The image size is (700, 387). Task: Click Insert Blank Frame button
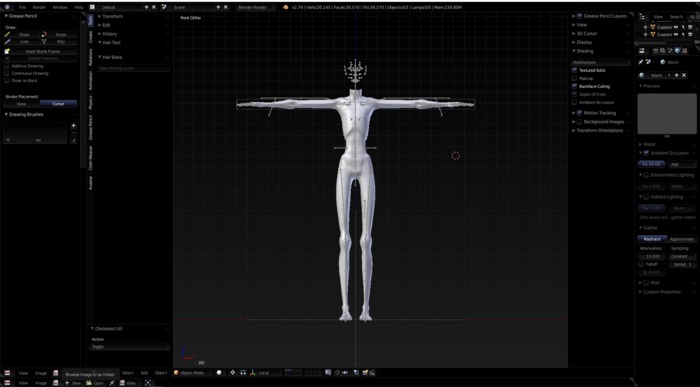[x=41, y=51]
